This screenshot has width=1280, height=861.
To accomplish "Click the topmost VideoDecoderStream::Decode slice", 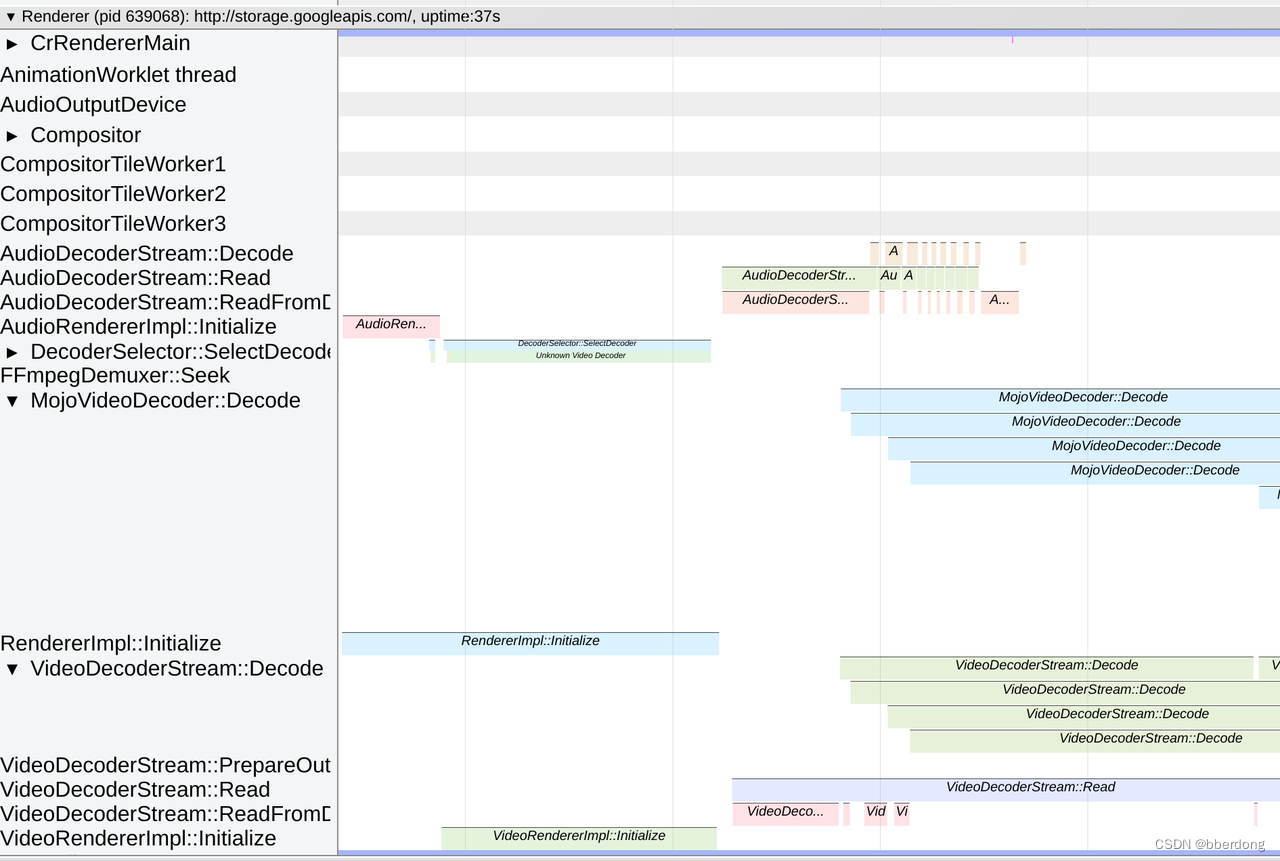I will click(1046, 668).
